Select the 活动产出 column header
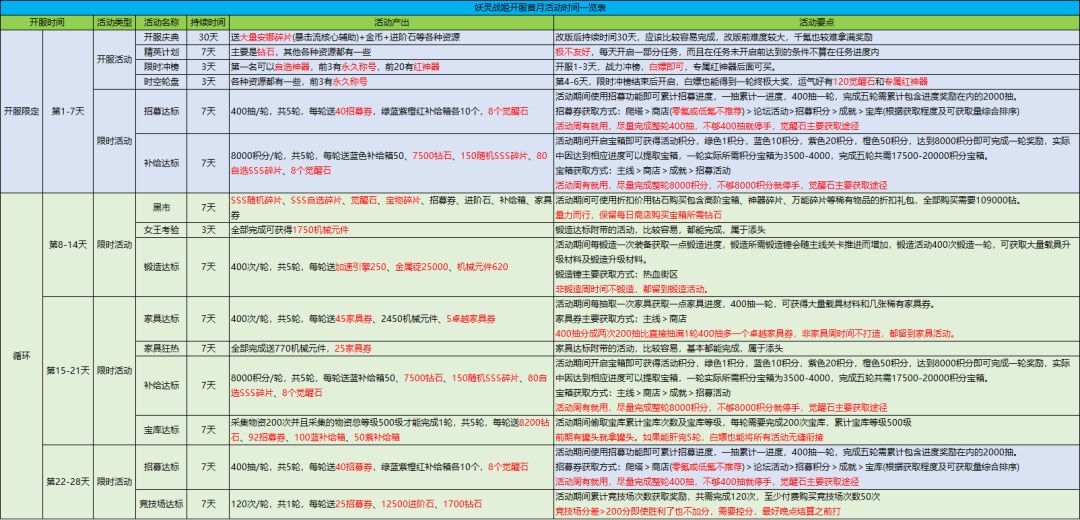1080x520 pixels. point(391,23)
